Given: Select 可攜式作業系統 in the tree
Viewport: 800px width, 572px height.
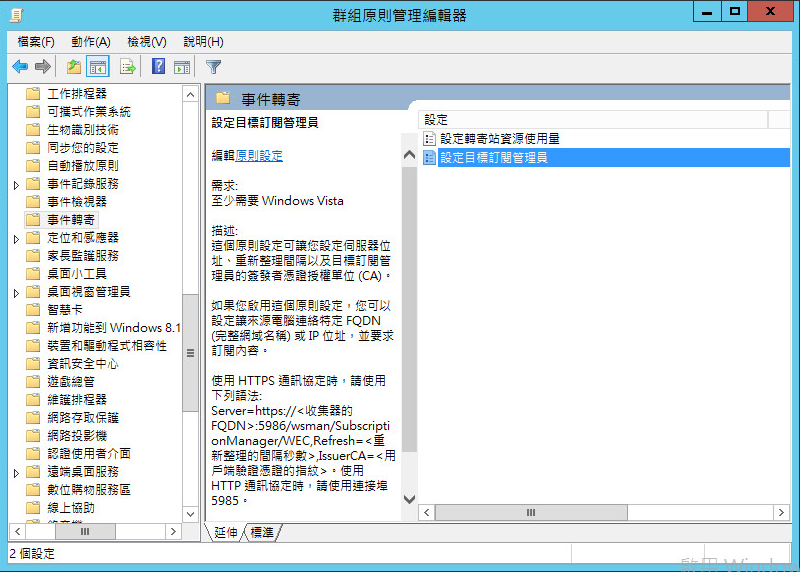Looking at the screenshot, I should point(89,111).
